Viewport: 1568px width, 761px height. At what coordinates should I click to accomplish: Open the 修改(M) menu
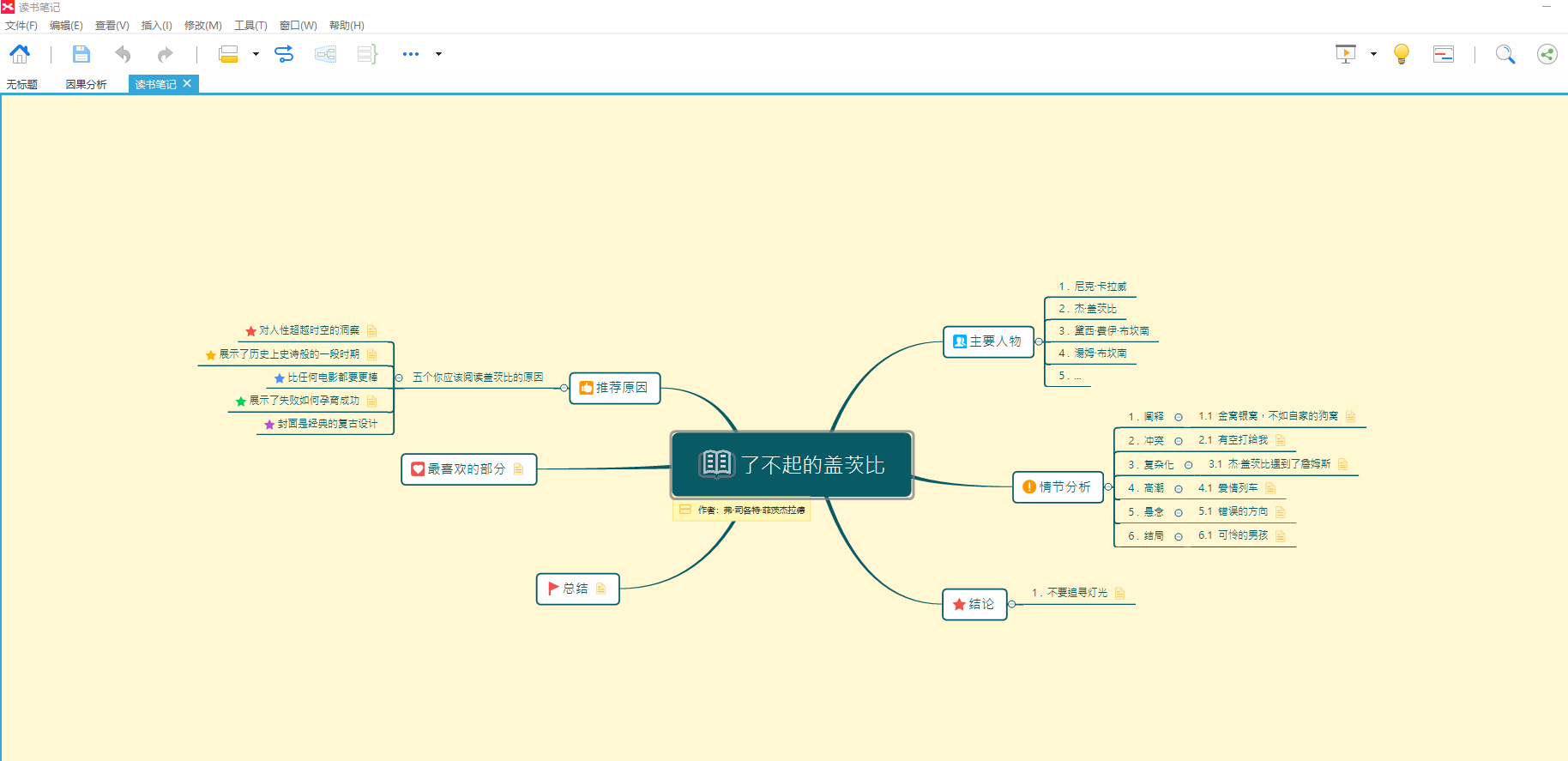(x=203, y=26)
